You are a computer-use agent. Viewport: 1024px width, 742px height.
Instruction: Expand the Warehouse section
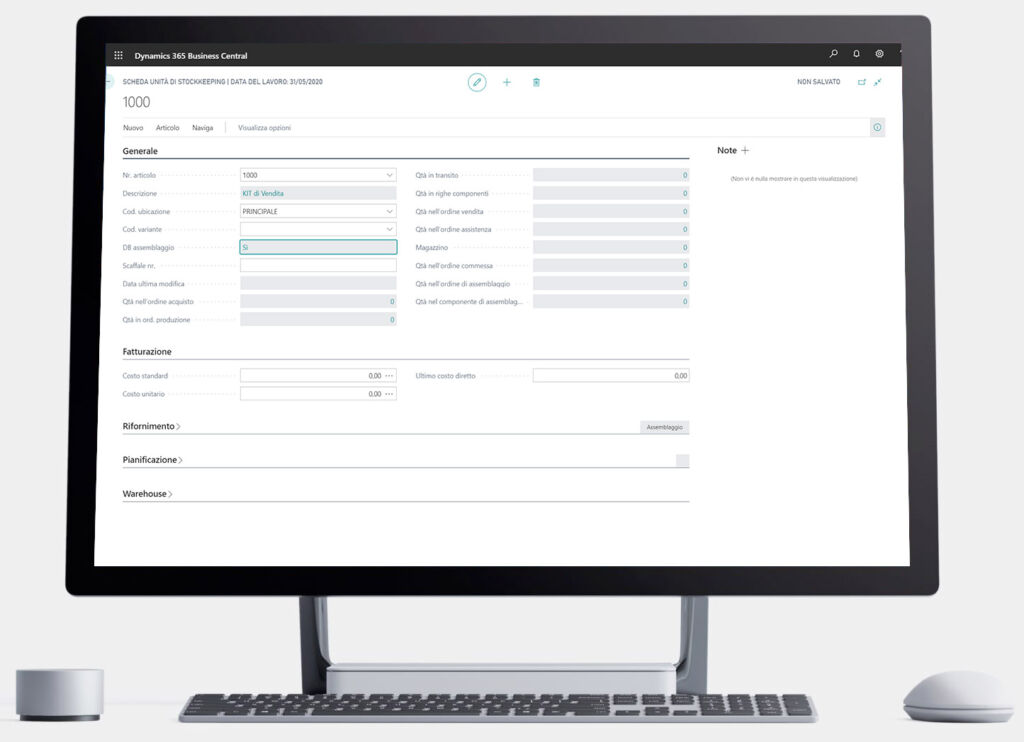coord(147,494)
